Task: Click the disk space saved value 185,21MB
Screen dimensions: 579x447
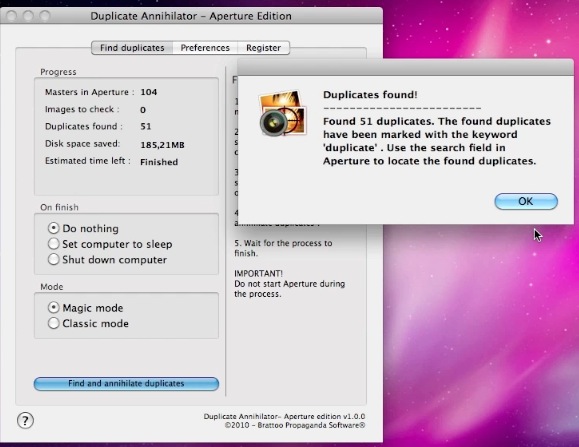Action: click(162, 145)
